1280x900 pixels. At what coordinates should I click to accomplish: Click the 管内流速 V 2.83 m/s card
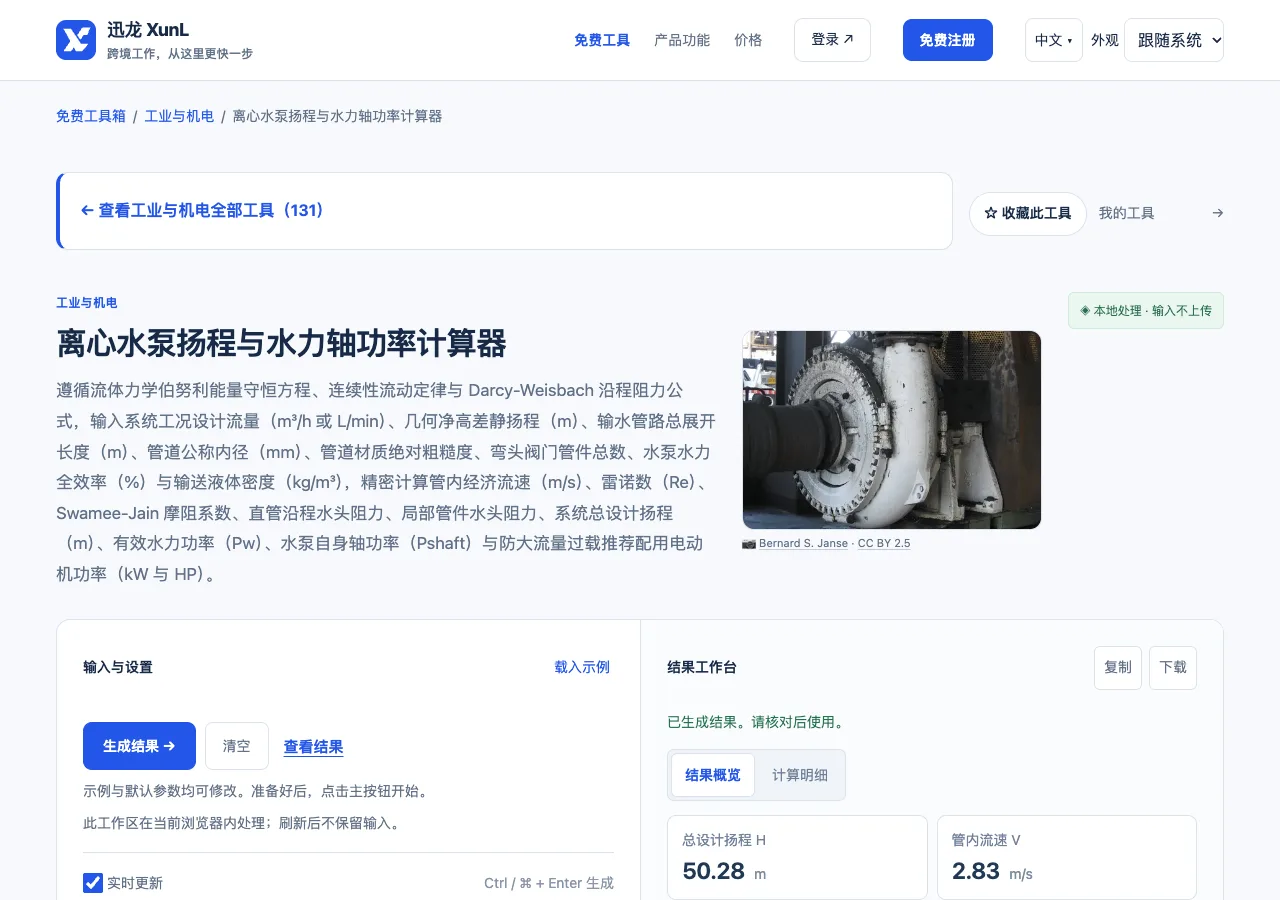pyautogui.click(x=1067, y=858)
